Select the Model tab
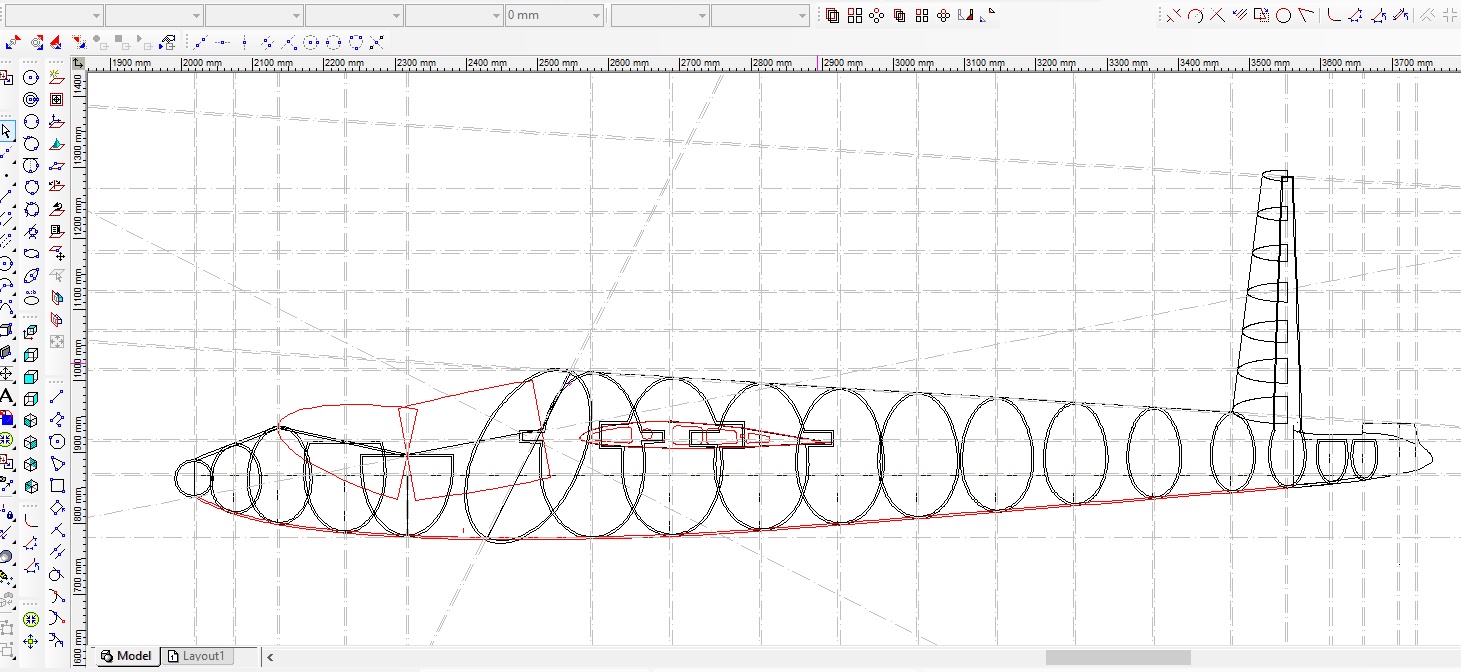Viewport: 1461px width, 672px height. click(126, 656)
